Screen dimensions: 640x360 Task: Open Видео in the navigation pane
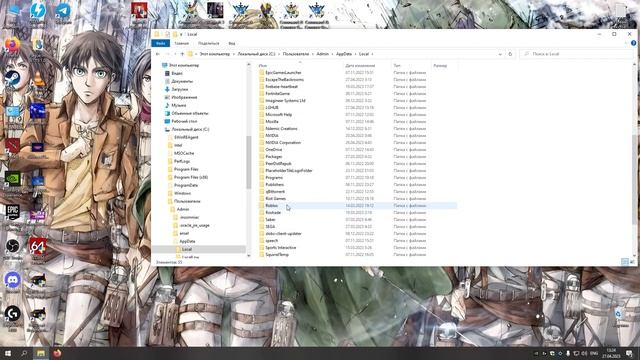(177, 73)
